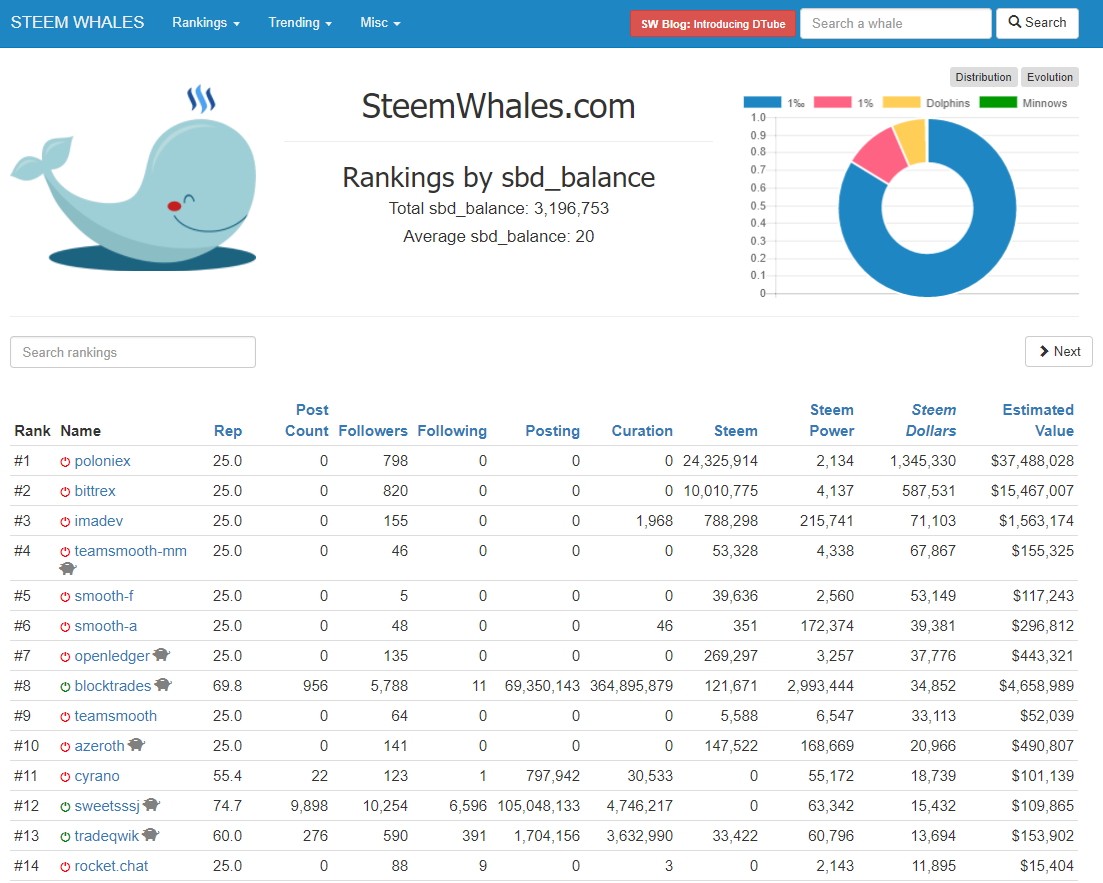Open the imadev account link

(x=98, y=521)
